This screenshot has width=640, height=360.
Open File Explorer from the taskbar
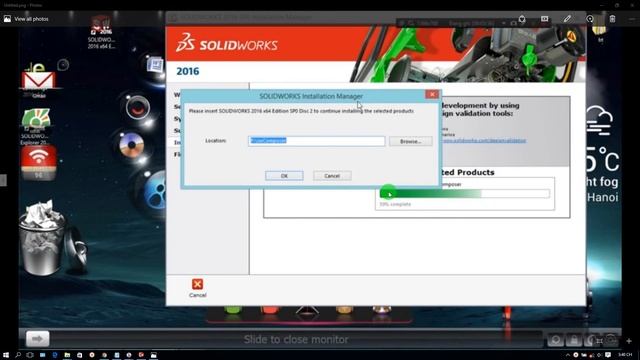[x=67, y=355]
